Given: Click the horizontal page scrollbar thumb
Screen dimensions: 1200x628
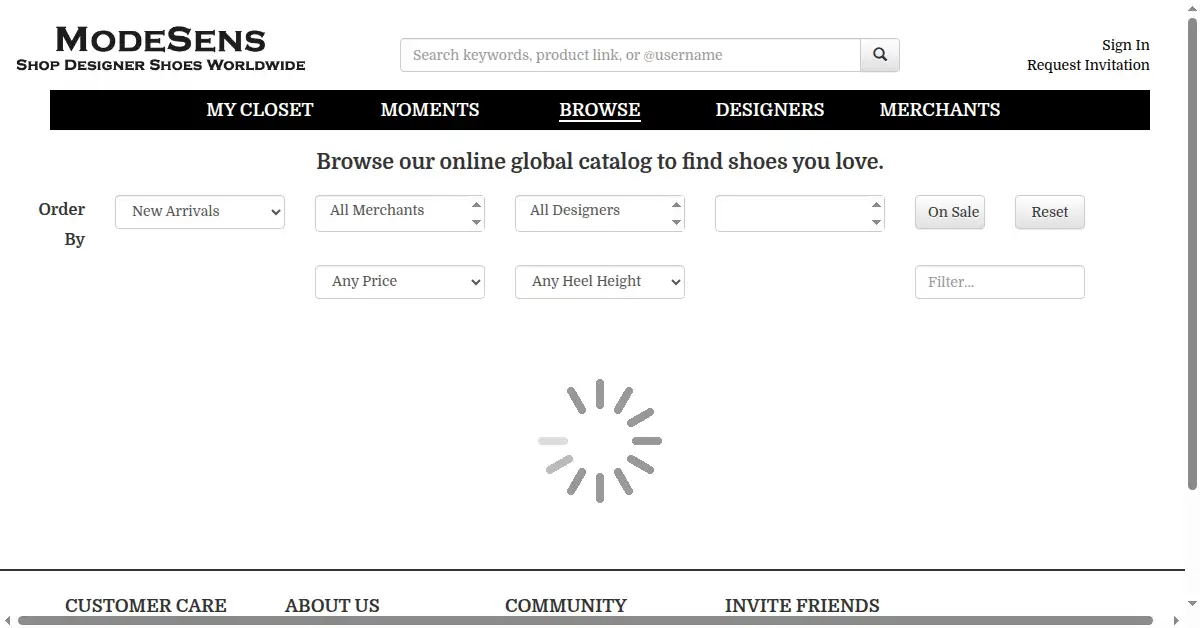Looking at the screenshot, I should [585, 621].
